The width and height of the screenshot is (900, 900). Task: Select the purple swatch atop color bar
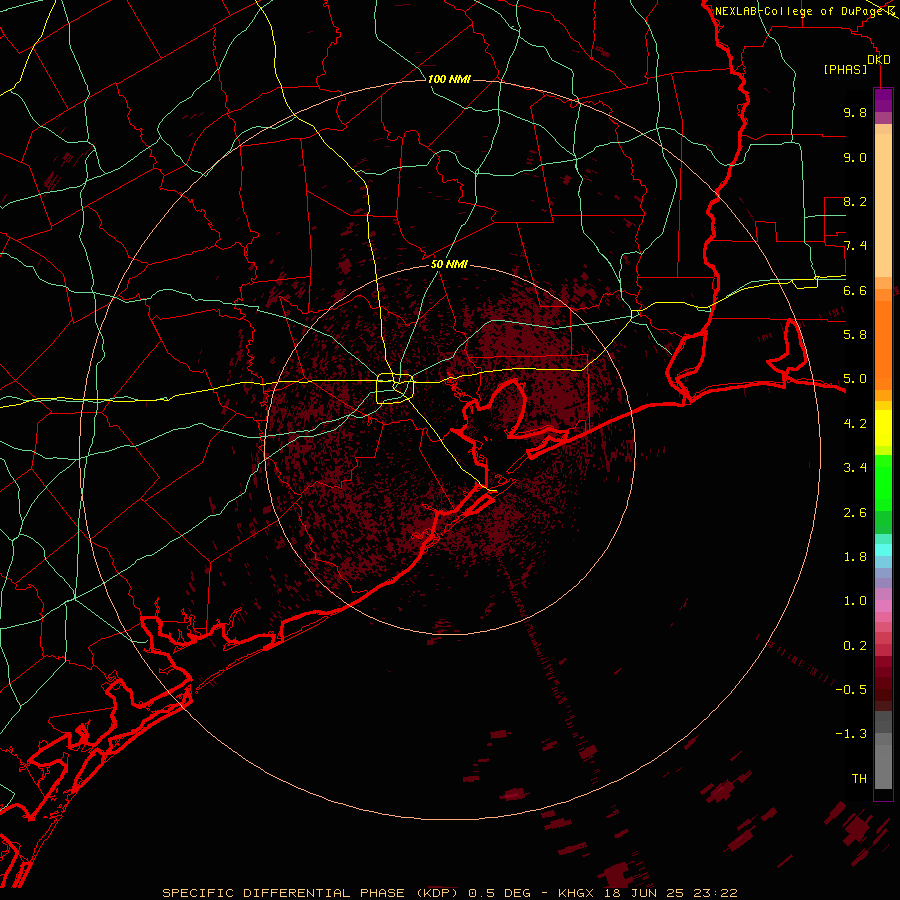click(x=883, y=100)
